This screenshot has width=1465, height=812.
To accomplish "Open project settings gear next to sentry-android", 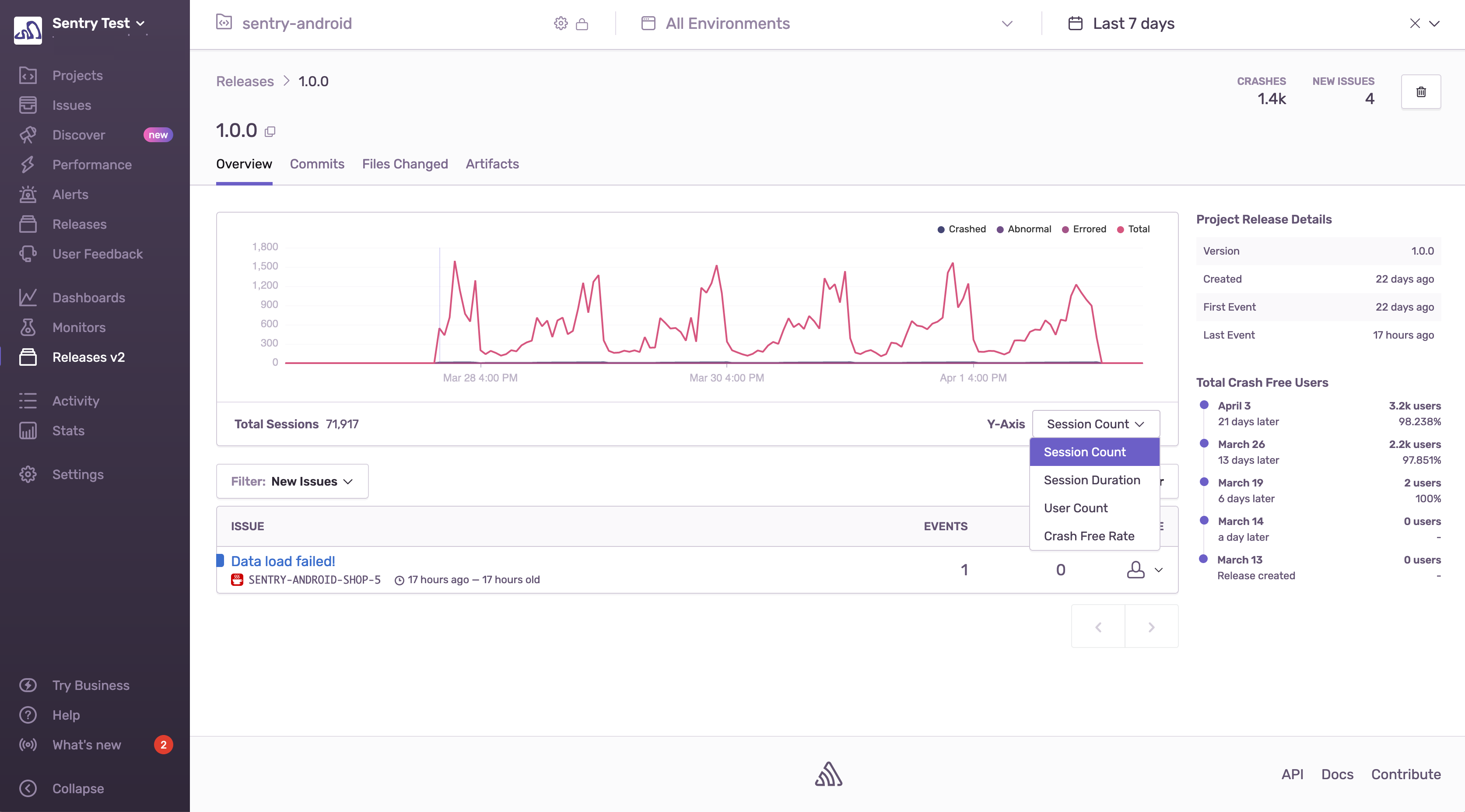I will tap(561, 23).
